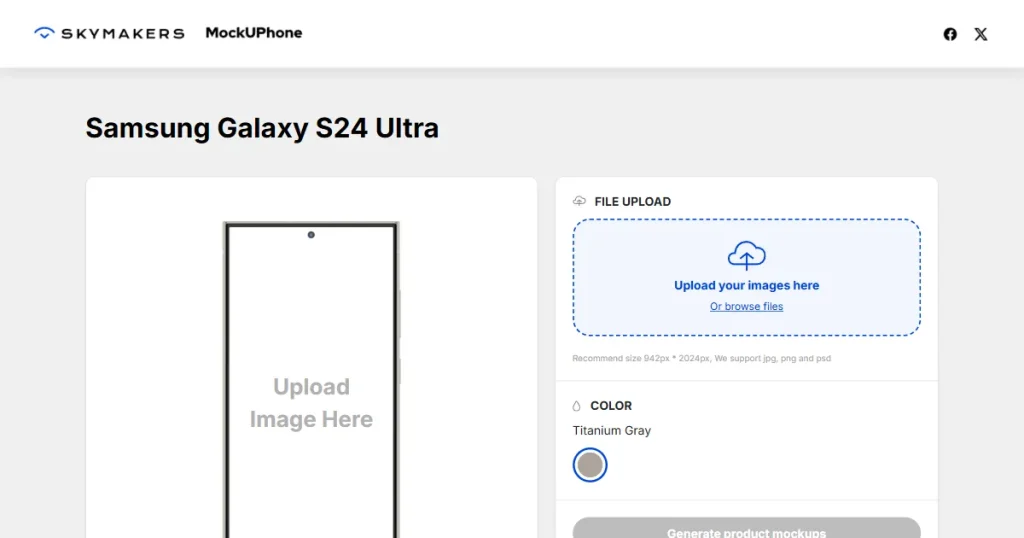
Task: Click the droplet icon beside COLOR
Action: coord(577,406)
